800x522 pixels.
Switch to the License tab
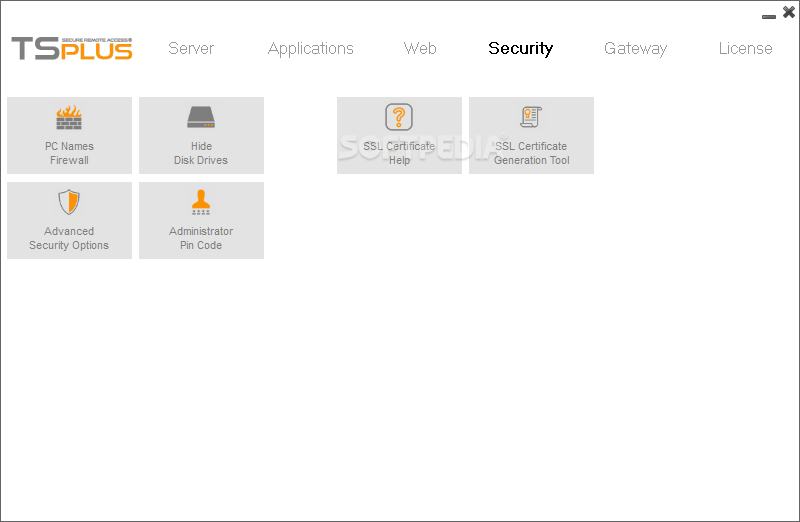pos(745,48)
